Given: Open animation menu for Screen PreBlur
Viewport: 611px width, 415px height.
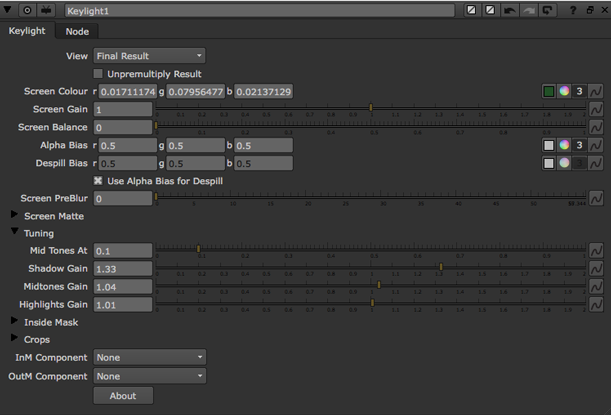Looking at the screenshot, I should (596, 198).
